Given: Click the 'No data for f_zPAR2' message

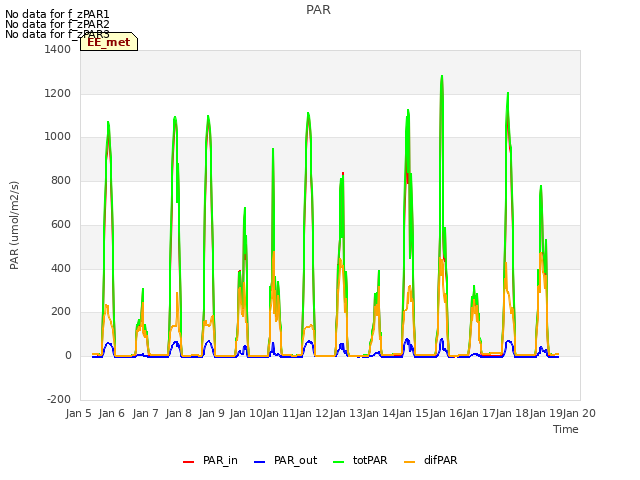Looking at the screenshot, I should [x=57, y=24].
